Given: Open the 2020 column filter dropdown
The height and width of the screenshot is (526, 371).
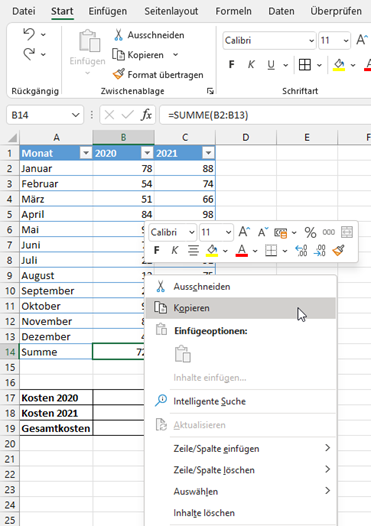Looking at the screenshot, I should pyautogui.click(x=147, y=153).
